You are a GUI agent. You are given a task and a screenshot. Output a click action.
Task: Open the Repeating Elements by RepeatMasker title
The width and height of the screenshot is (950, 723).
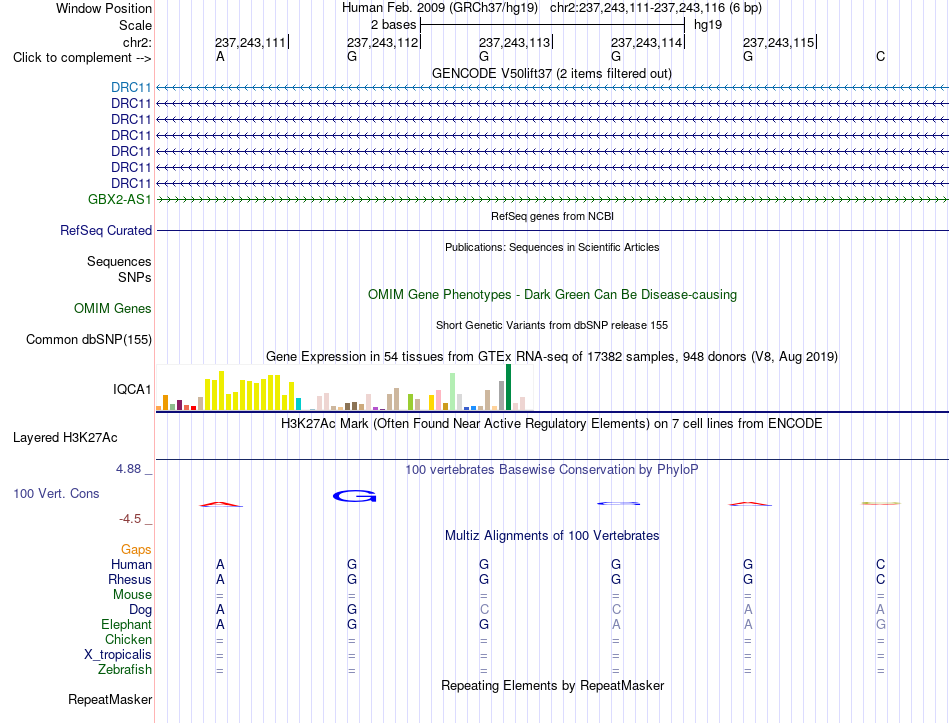point(552,685)
